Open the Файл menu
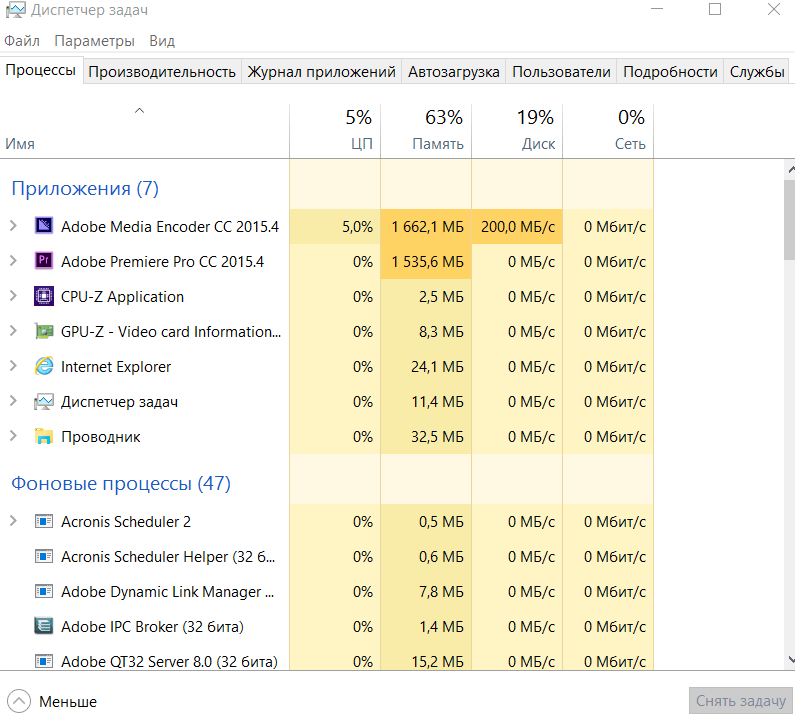The image size is (795, 720). (22, 41)
